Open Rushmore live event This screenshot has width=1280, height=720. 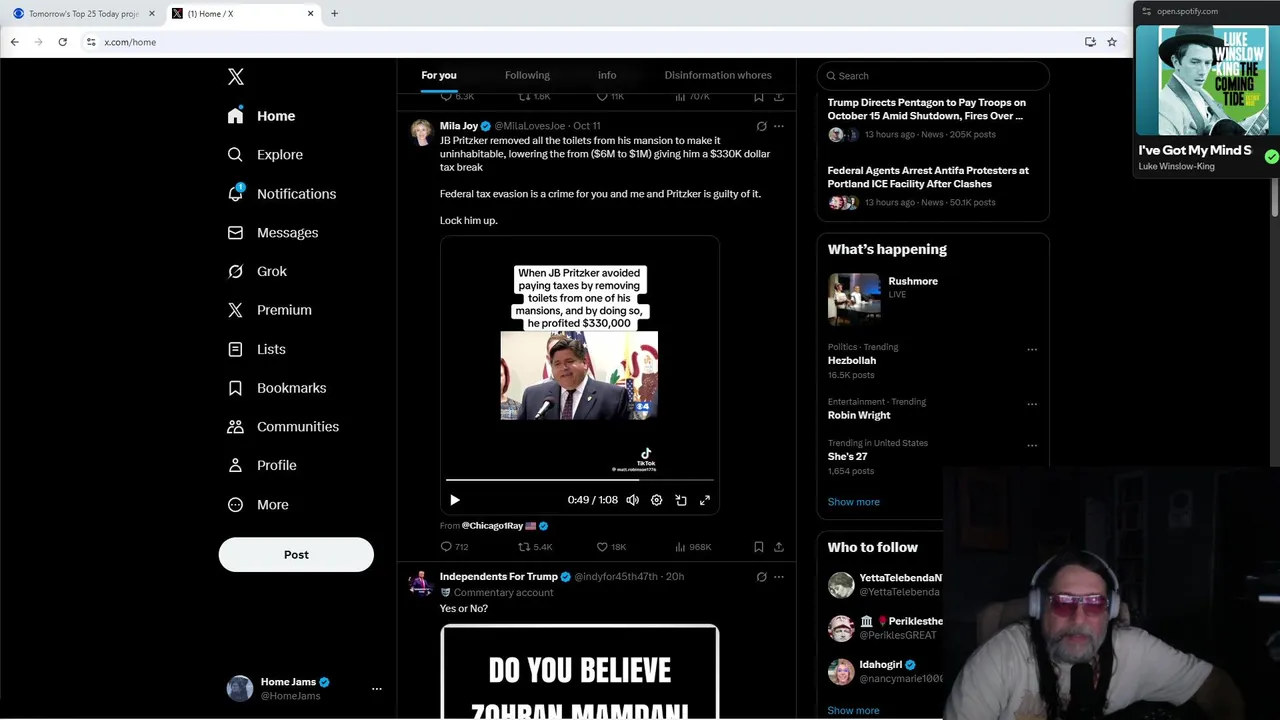point(913,282)
